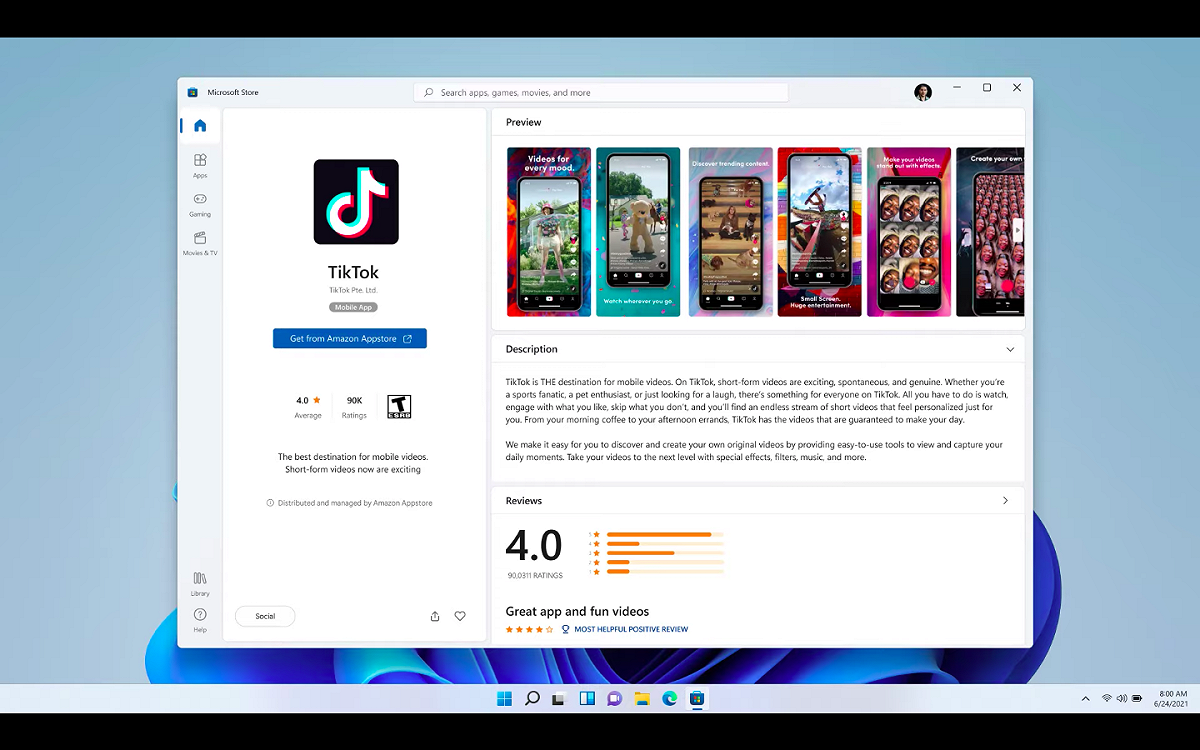The width and height of the screenshot is (1200, 750).
Task: Open Teams Chat on taskbar
Action: tap(615, 698)
